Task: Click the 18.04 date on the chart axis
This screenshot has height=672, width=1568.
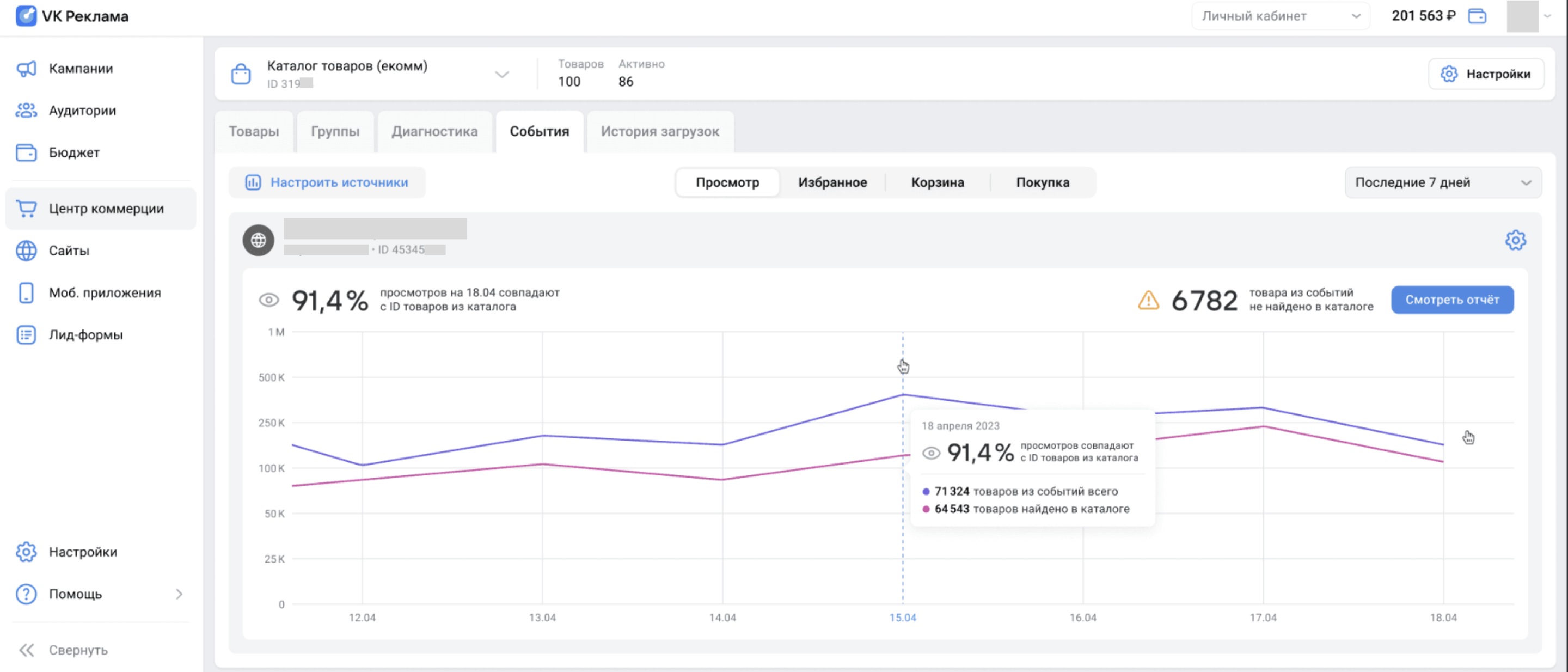Action: [x=1443, y=617]
